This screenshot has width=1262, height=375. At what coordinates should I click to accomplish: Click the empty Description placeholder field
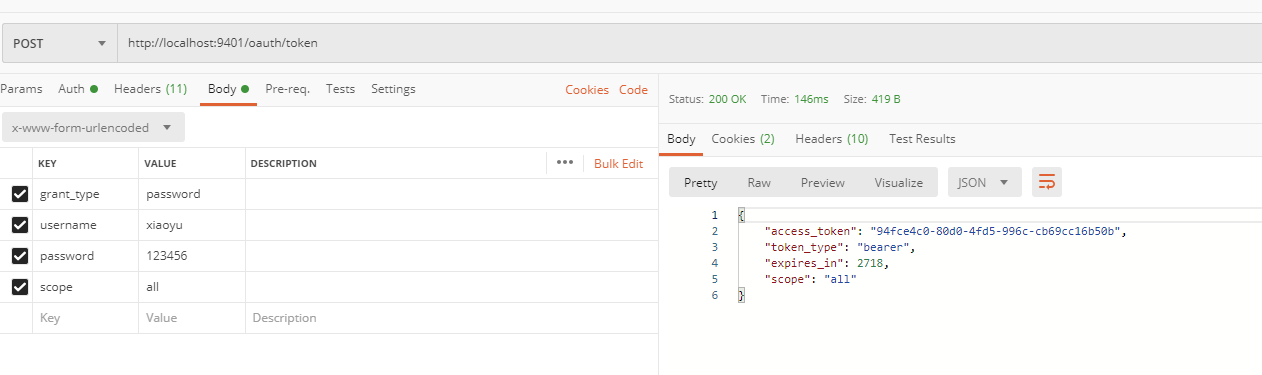click(x=452, y=318)
